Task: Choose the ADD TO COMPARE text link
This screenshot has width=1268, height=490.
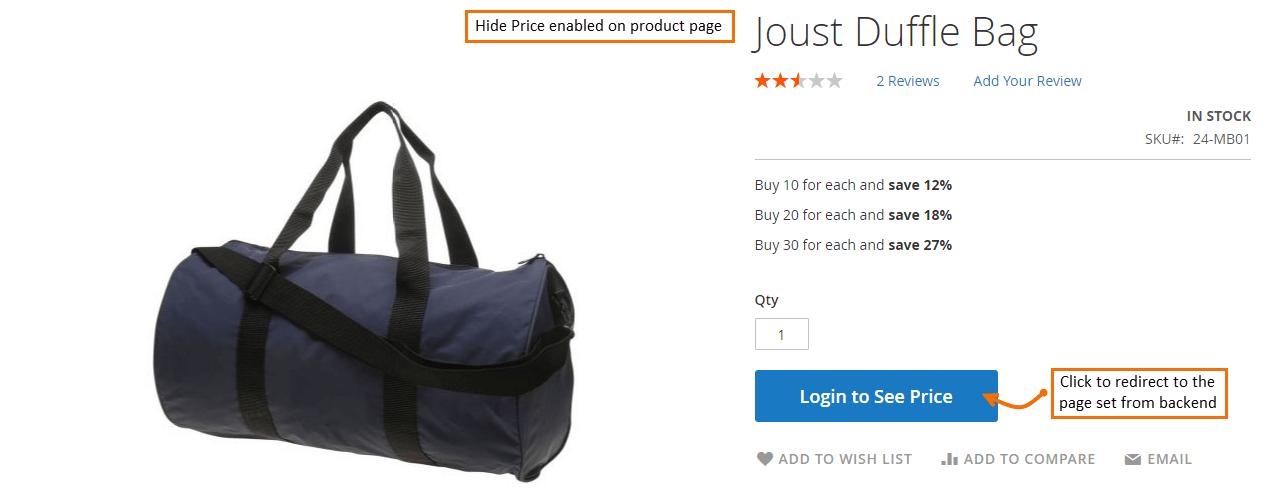Action: 1029,459
